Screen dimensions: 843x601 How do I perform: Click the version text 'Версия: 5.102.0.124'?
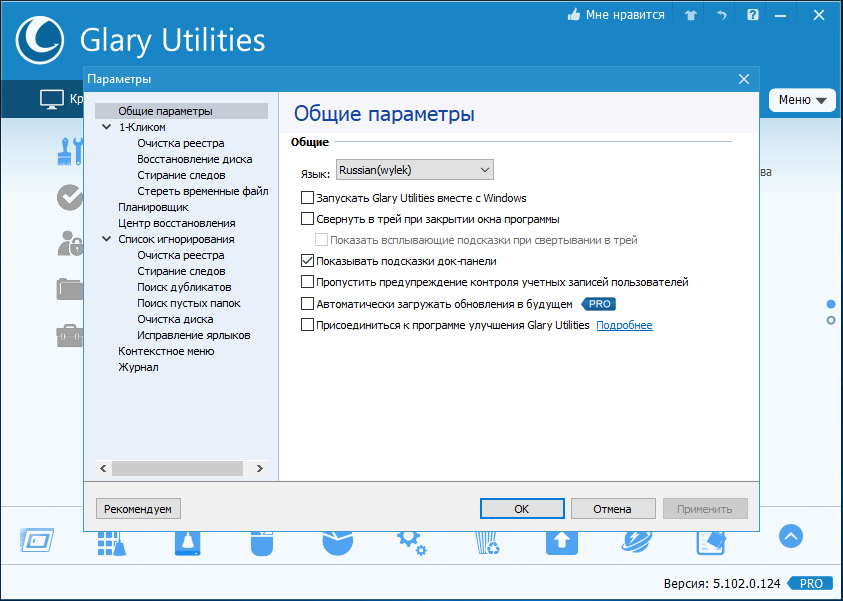[721, 583]
